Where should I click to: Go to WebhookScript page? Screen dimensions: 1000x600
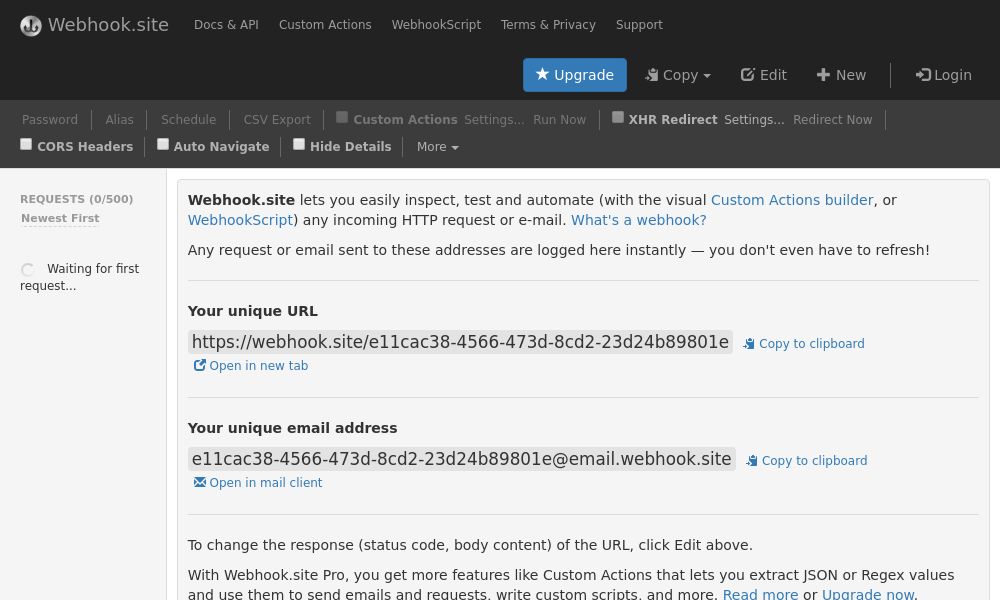[x=436, y=25]
